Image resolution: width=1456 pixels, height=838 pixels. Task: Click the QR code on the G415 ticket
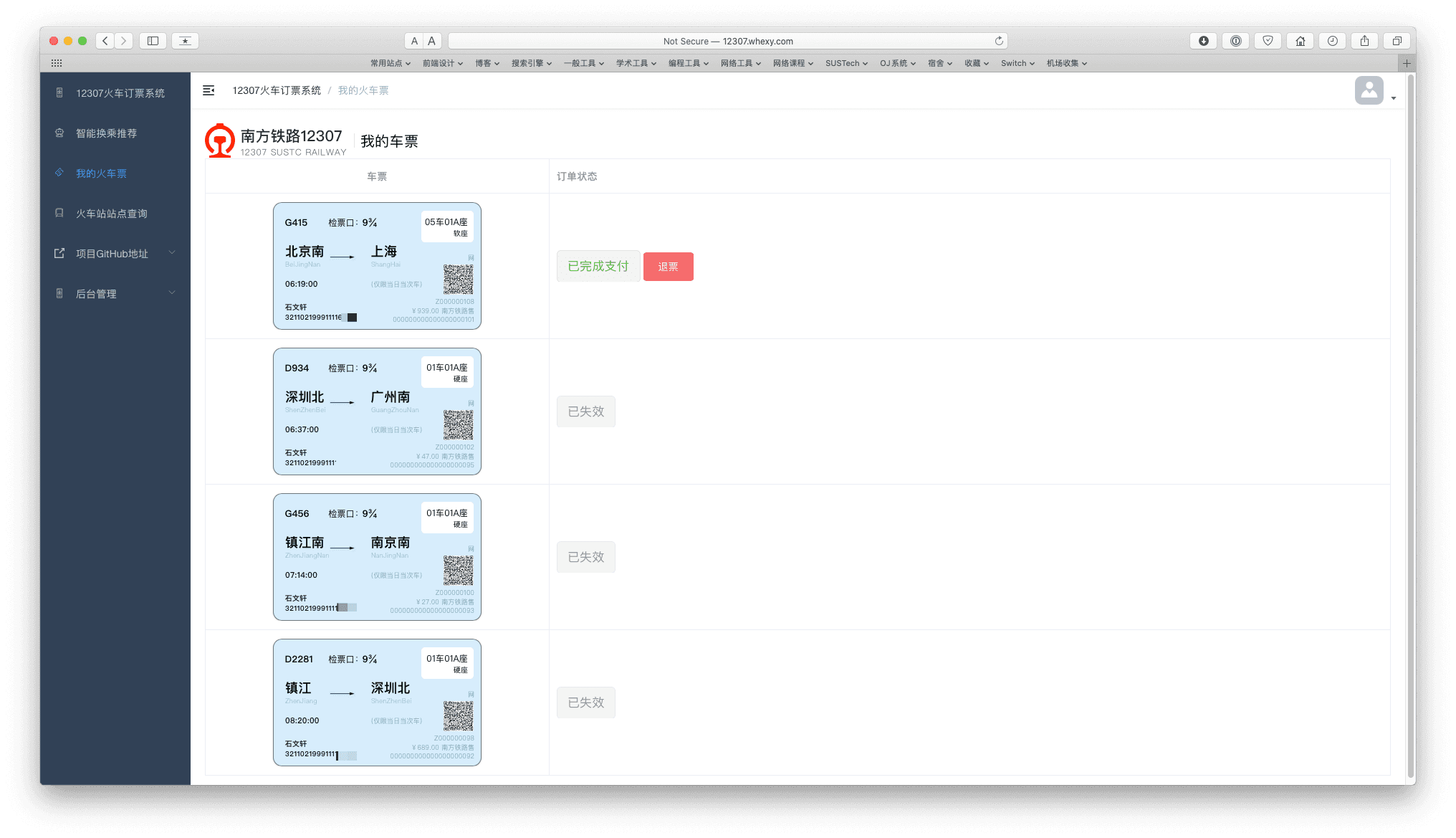[457, 280]
